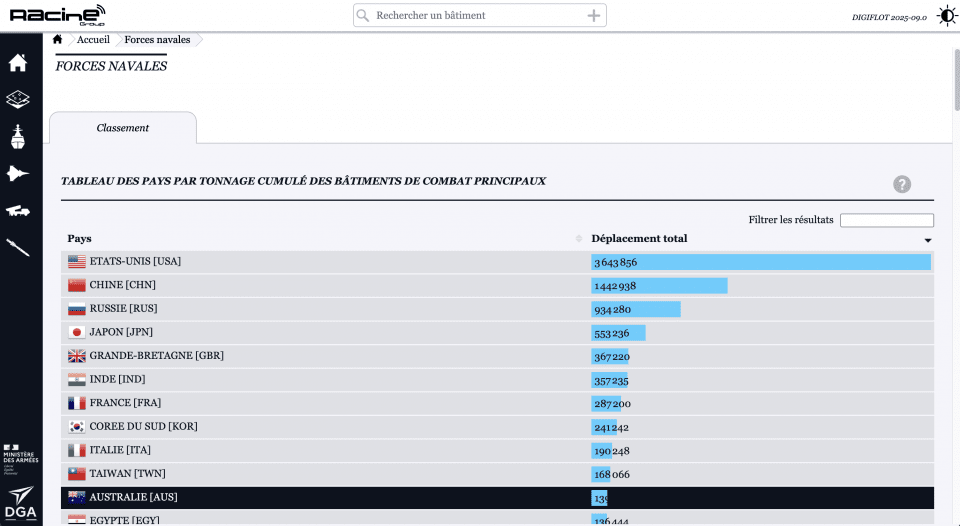Image resolution: width=960 pixels, height=526 pixels.
Task: Sort the Pays column
Action: 579,239
